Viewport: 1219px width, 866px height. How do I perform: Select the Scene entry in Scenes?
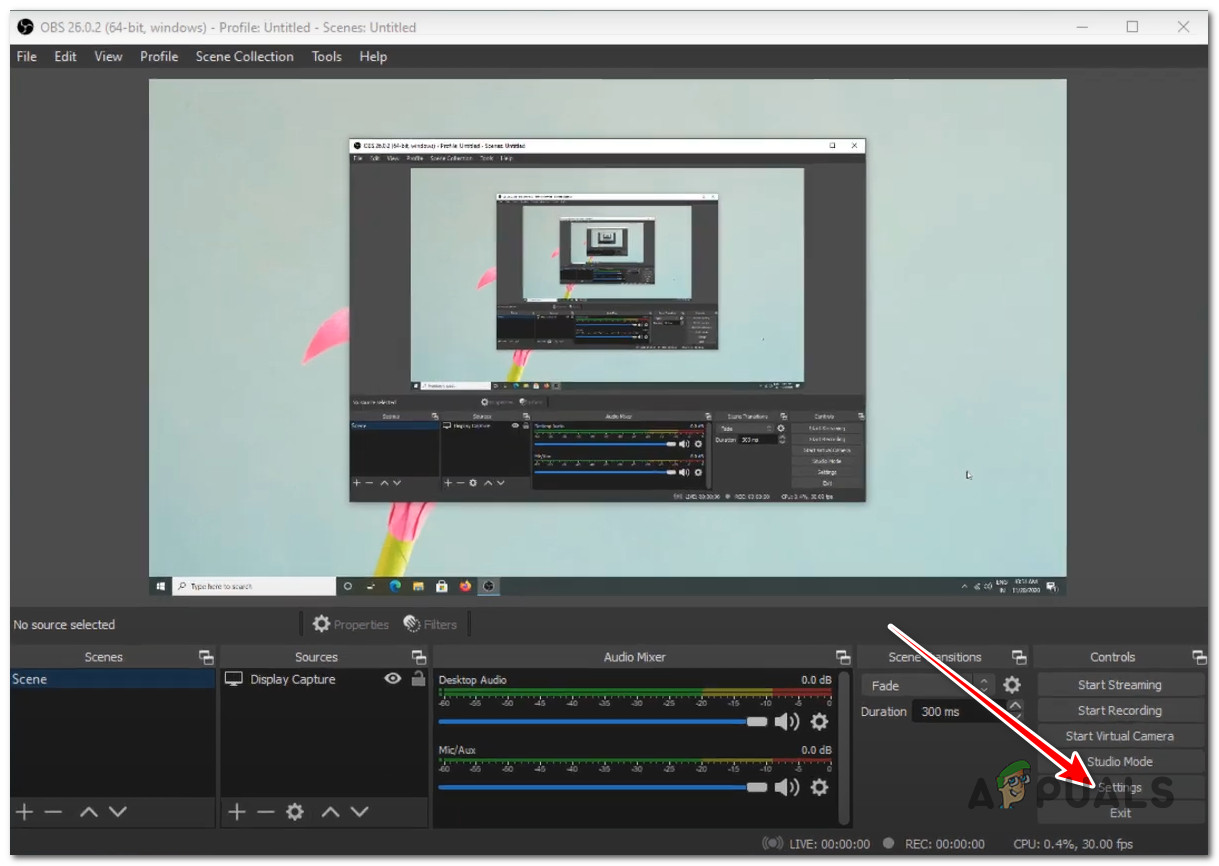[113, 679]
